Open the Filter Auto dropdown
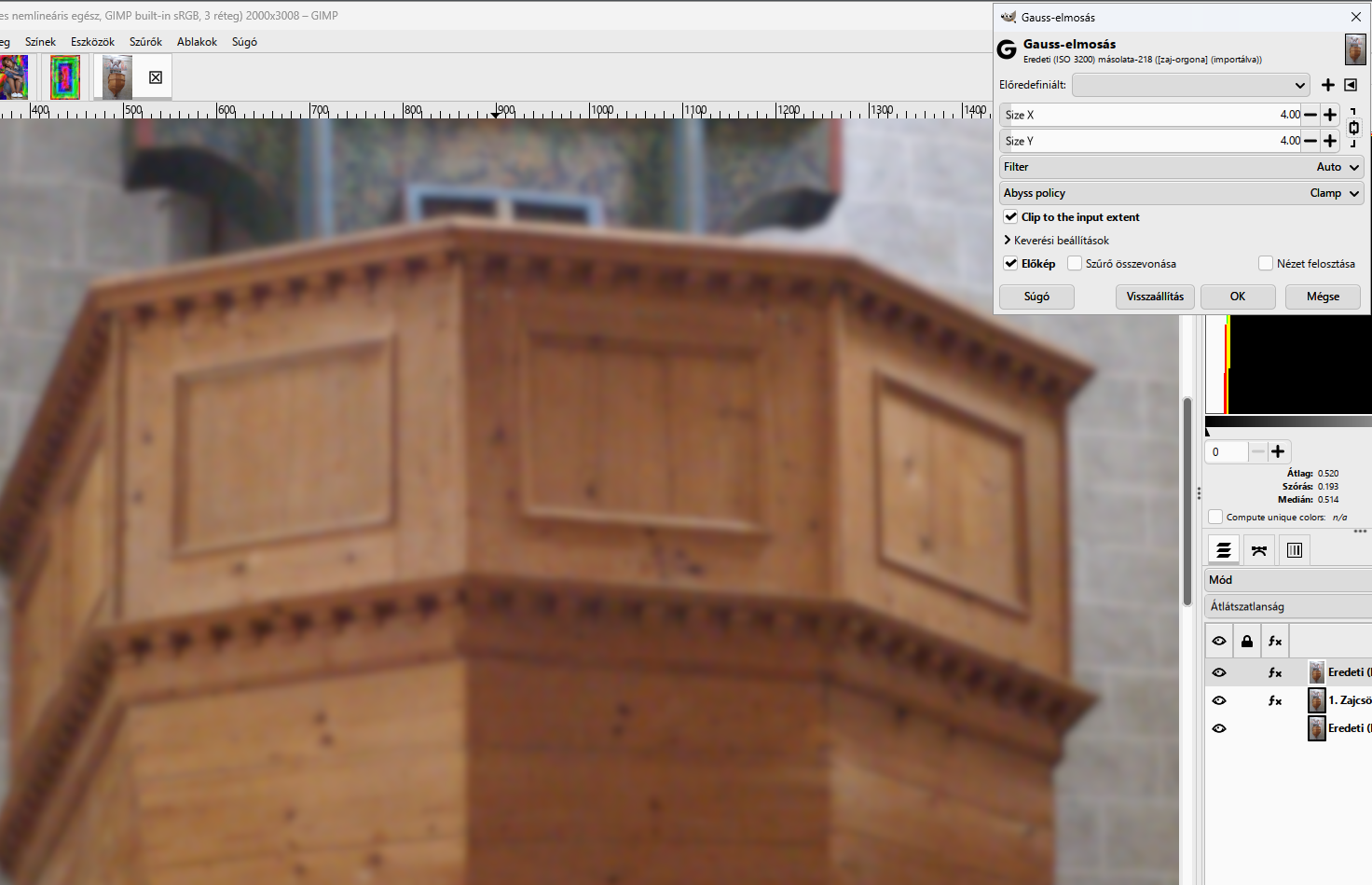1372x885 pixels. 1182,167
